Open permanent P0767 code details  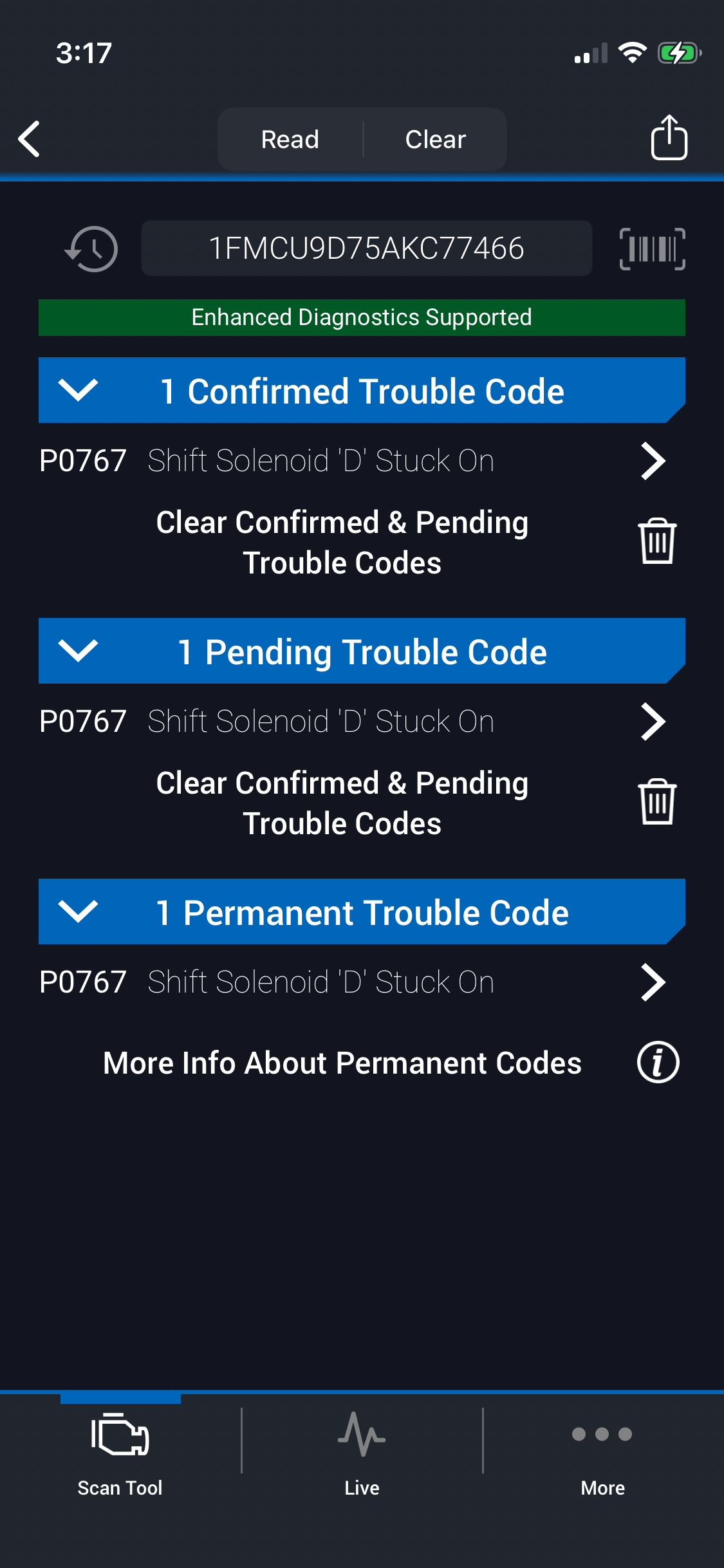(353, 982)
